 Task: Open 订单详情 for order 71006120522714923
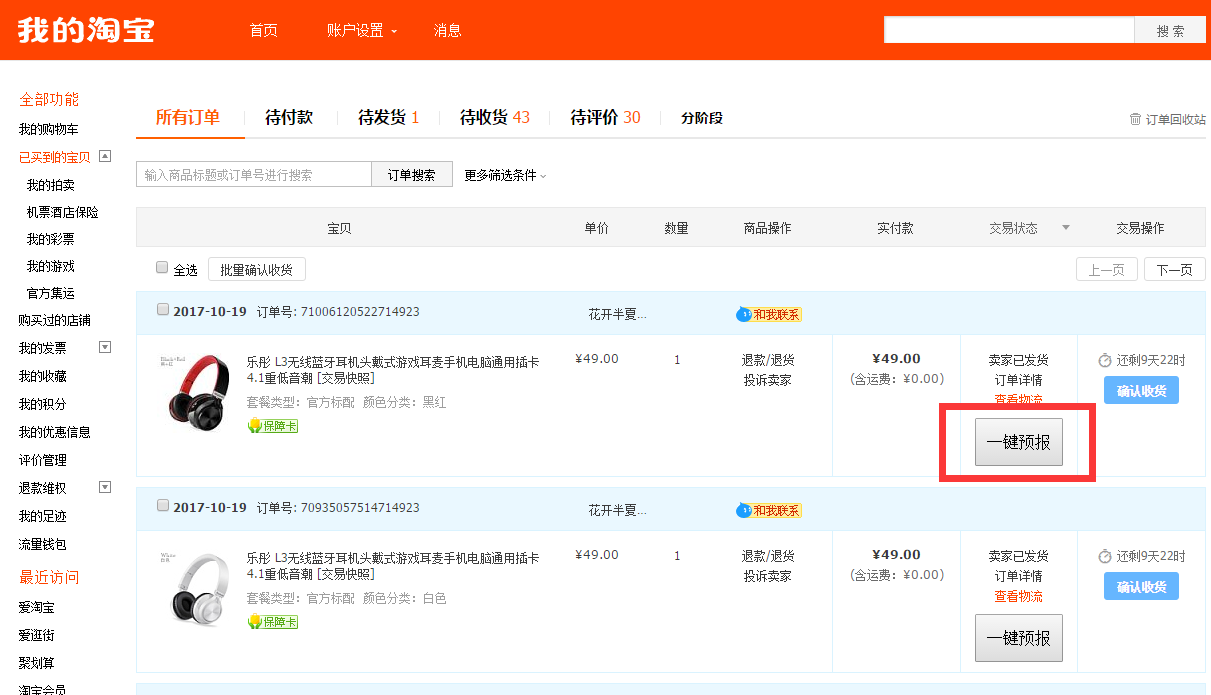[1019, 380]
